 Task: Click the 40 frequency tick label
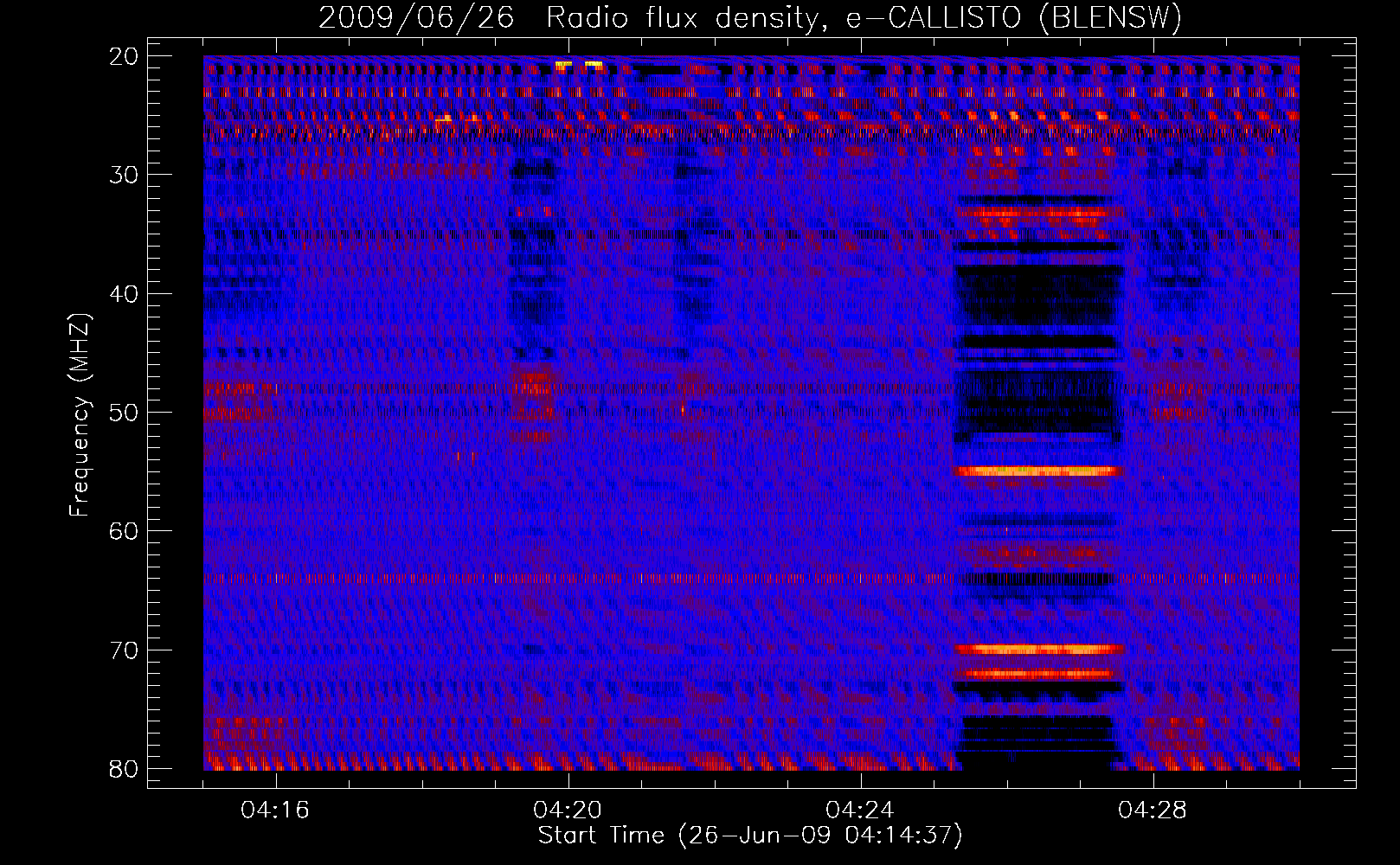click(125, 294)
